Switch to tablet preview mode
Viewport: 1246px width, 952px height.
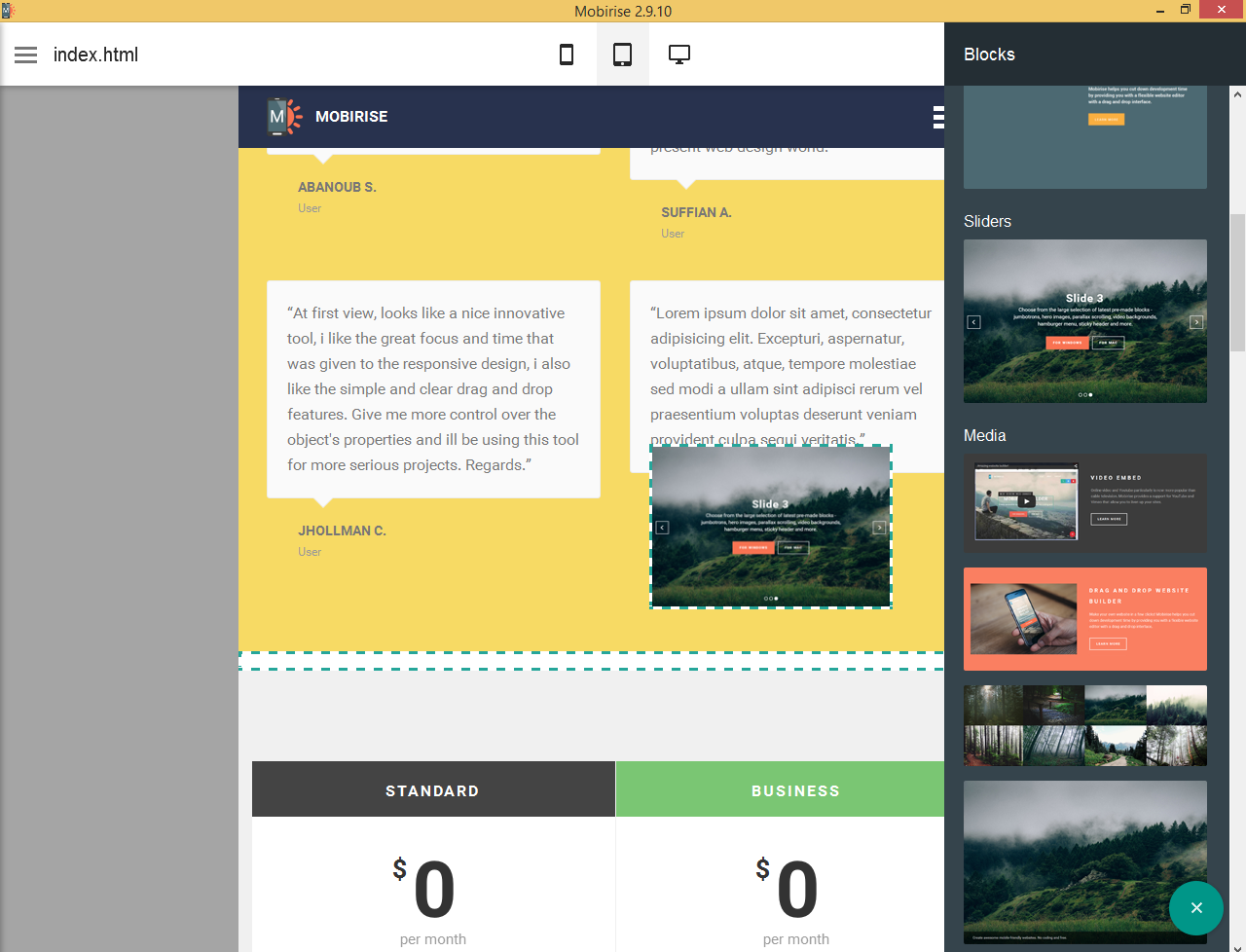(x=622, y=55)
